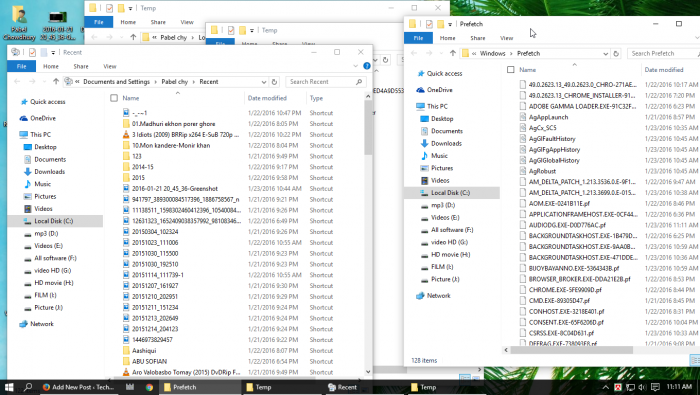700x395 pixels.
Task: Click Date modified column header in Recent
Action: (x=267, y=98)
